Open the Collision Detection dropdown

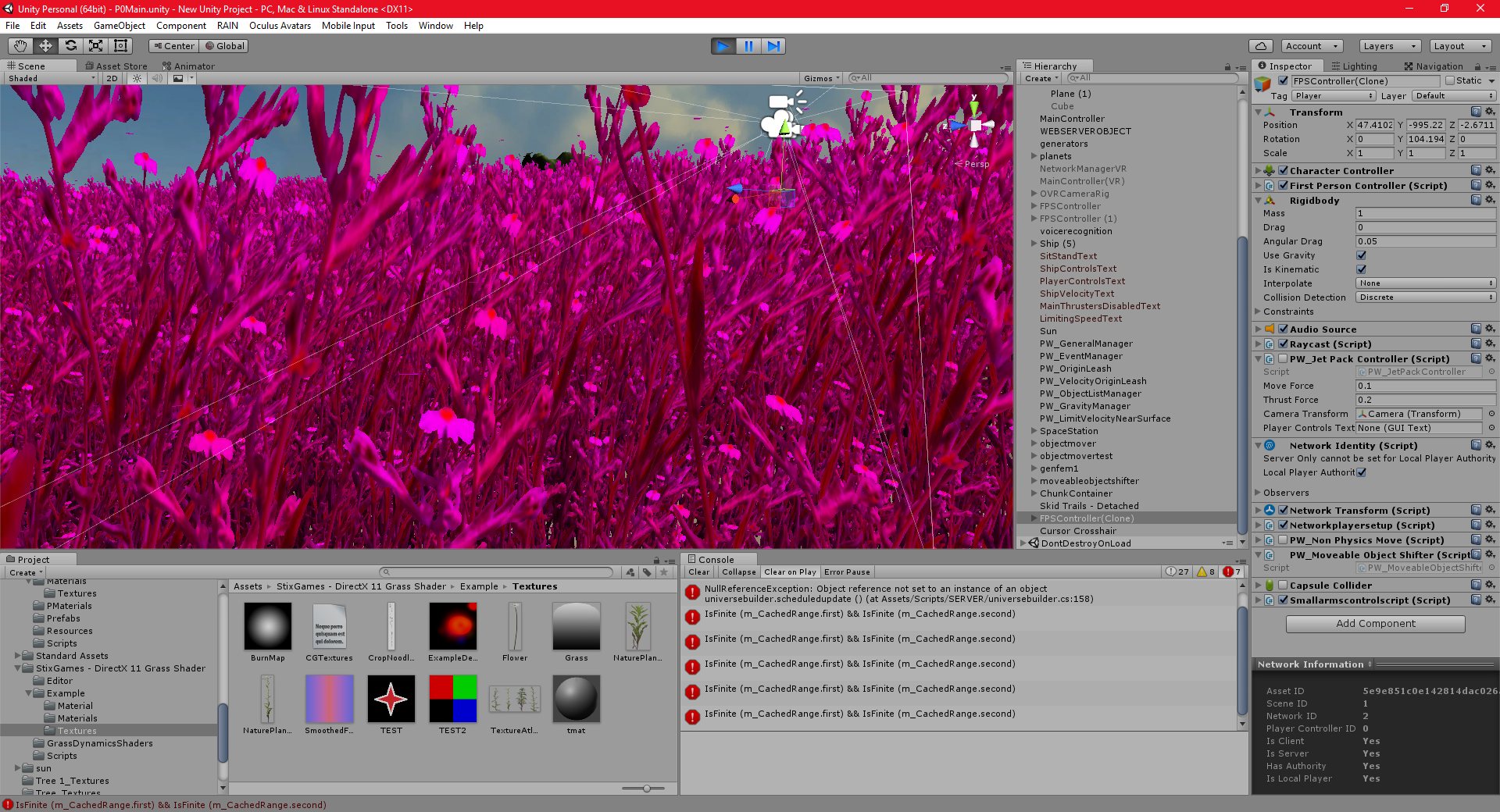[1425, 297]
